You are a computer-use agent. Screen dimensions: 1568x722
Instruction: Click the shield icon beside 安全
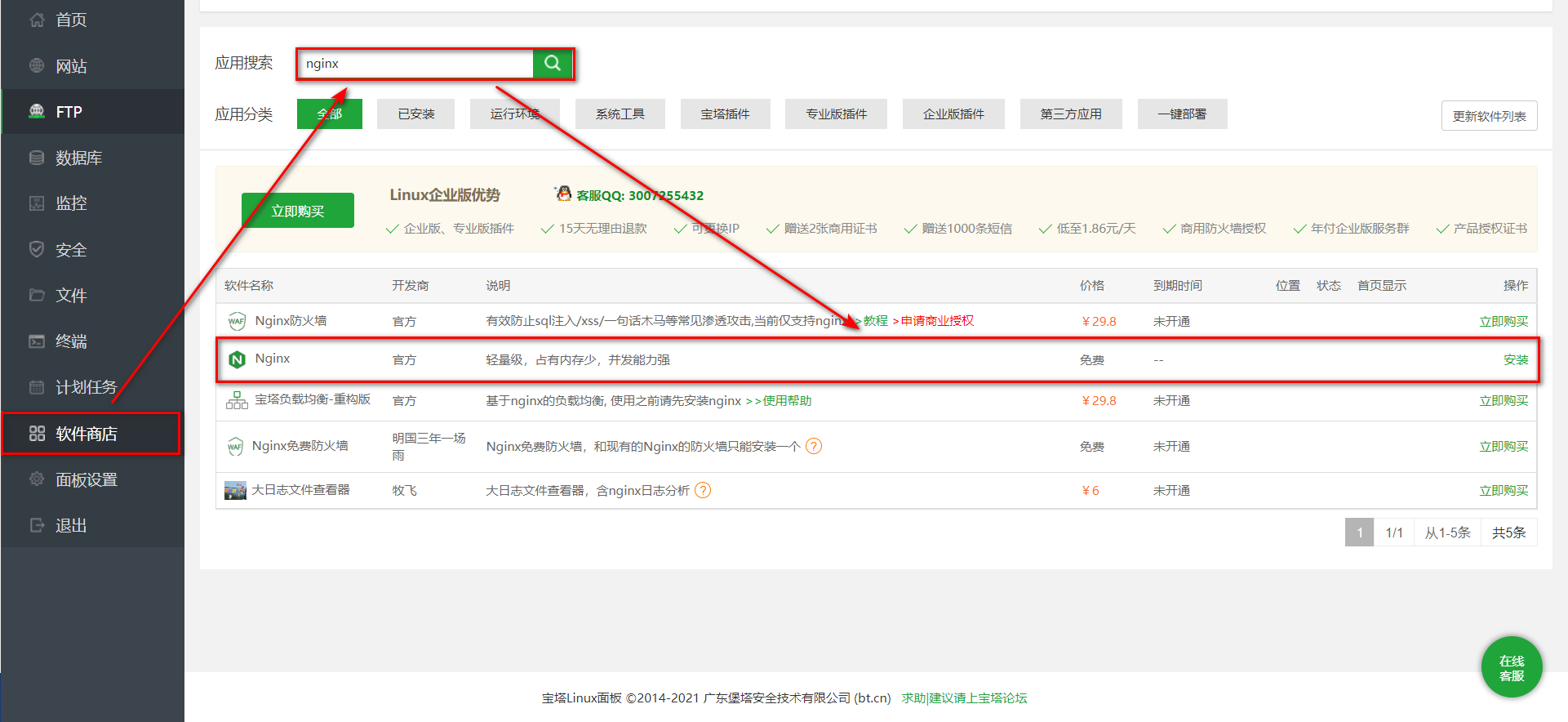(x=37, y=249)
